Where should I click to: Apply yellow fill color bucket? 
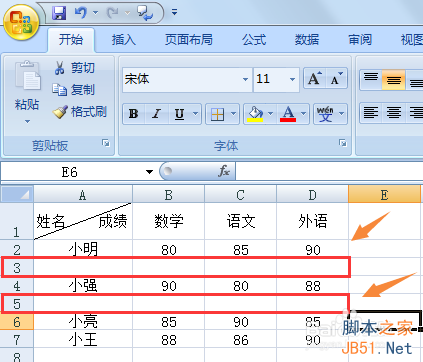point(255,114)
